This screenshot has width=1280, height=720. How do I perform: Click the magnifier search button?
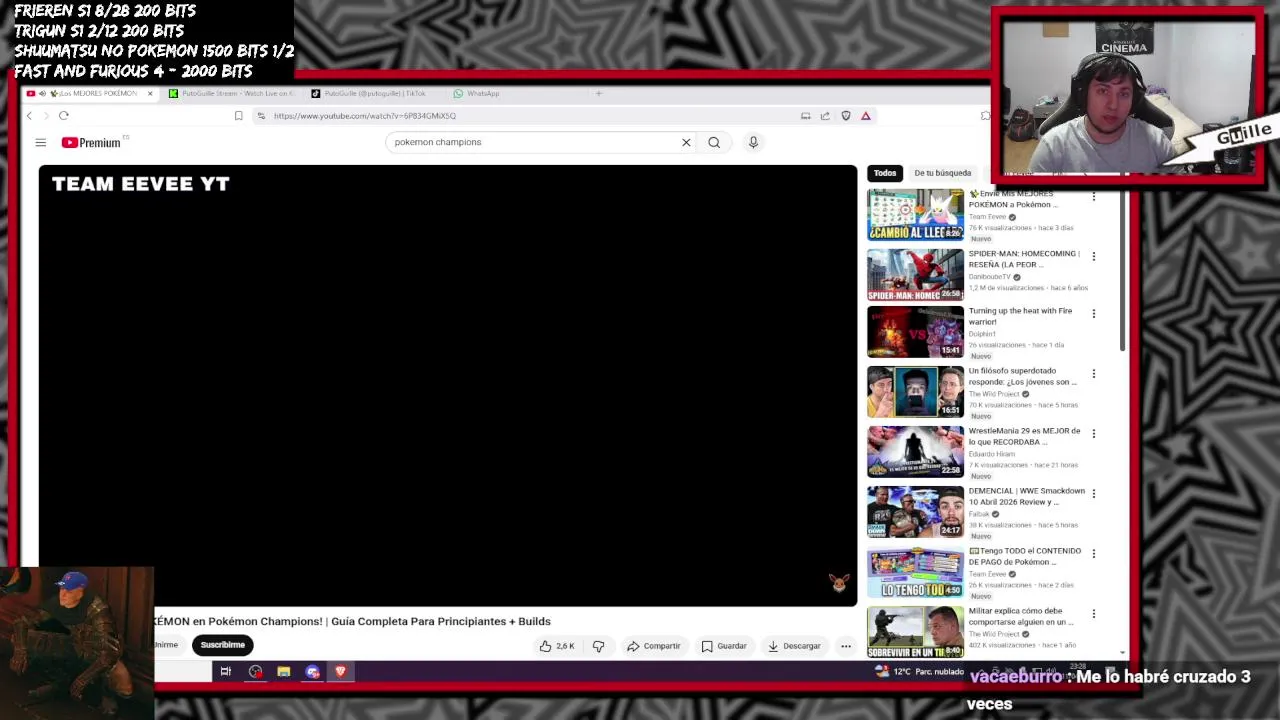(x=714, y=142)
